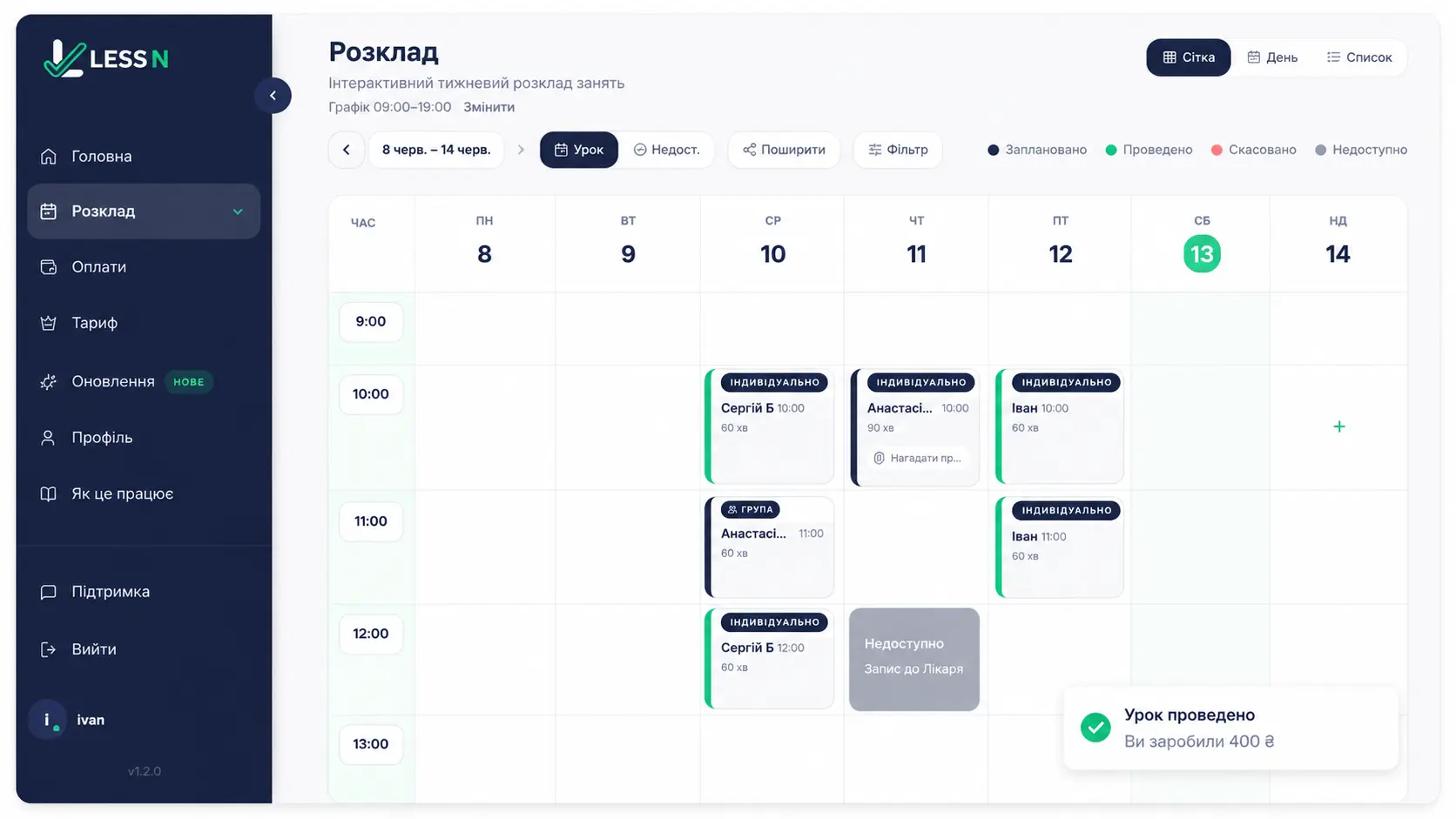This screenshot has width=1456, height=819.
Task: Click the wallet icon beside Оплати
Action: [x=49, y=267]
